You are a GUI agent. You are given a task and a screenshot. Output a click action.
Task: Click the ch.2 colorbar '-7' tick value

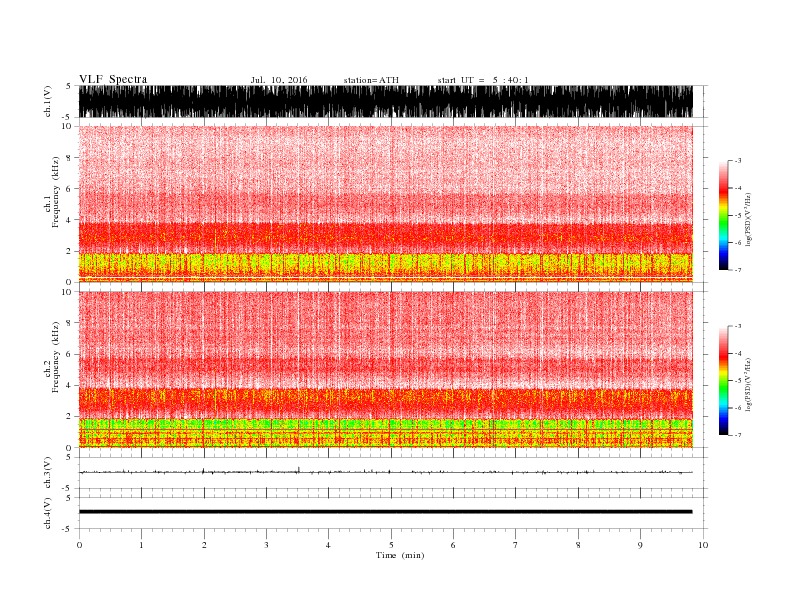pyautogui.click(x=737, y=435)
